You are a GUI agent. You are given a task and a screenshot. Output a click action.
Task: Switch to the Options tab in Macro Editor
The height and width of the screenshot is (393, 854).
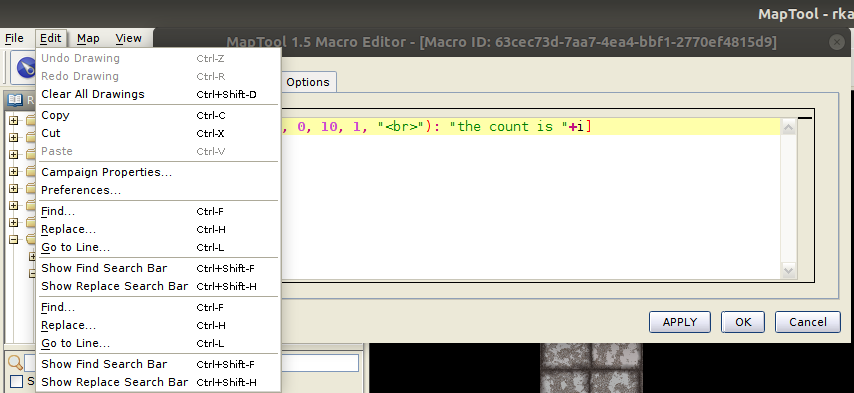coord(308,82)
